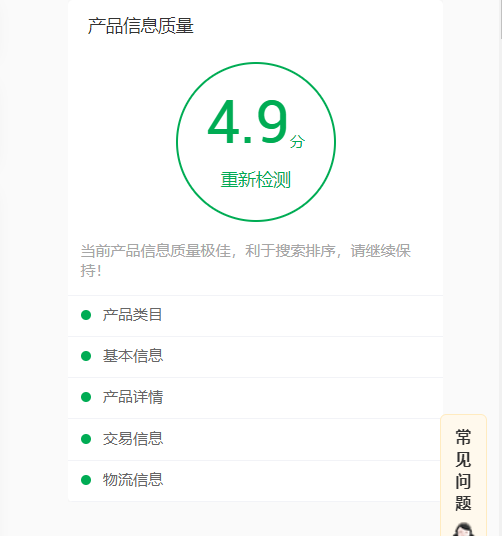Click the customer service avatar icon

pos(463,529)
